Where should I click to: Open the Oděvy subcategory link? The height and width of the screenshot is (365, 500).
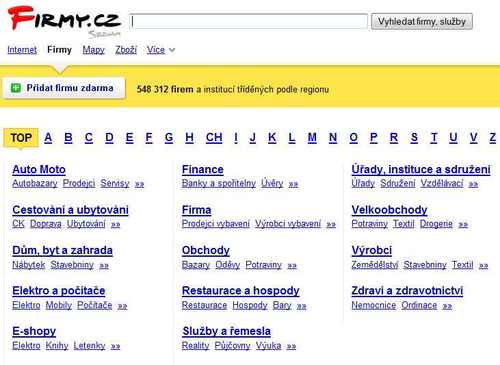tap(228, 265)
